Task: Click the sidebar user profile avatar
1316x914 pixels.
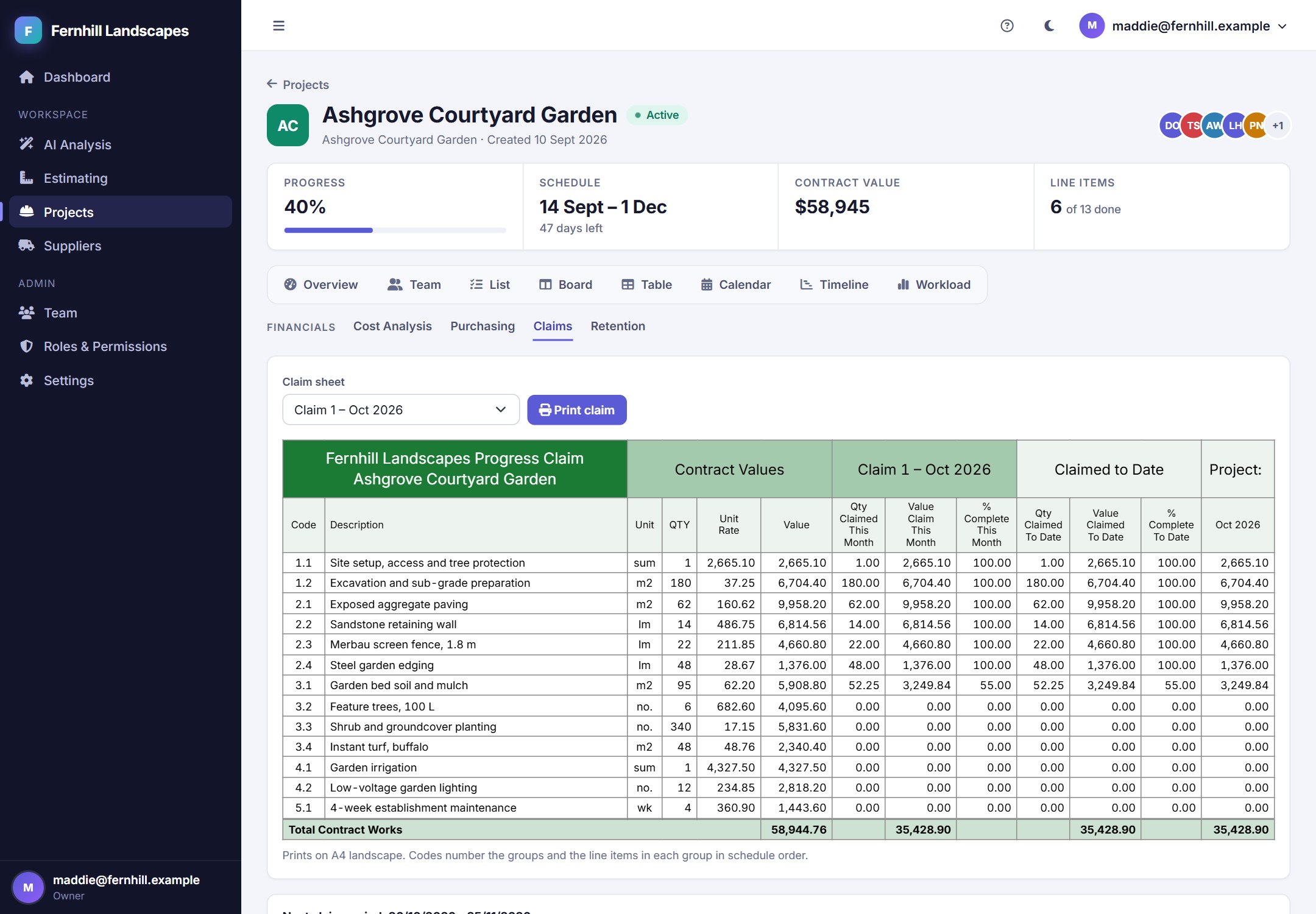Action: coord(28,887)
